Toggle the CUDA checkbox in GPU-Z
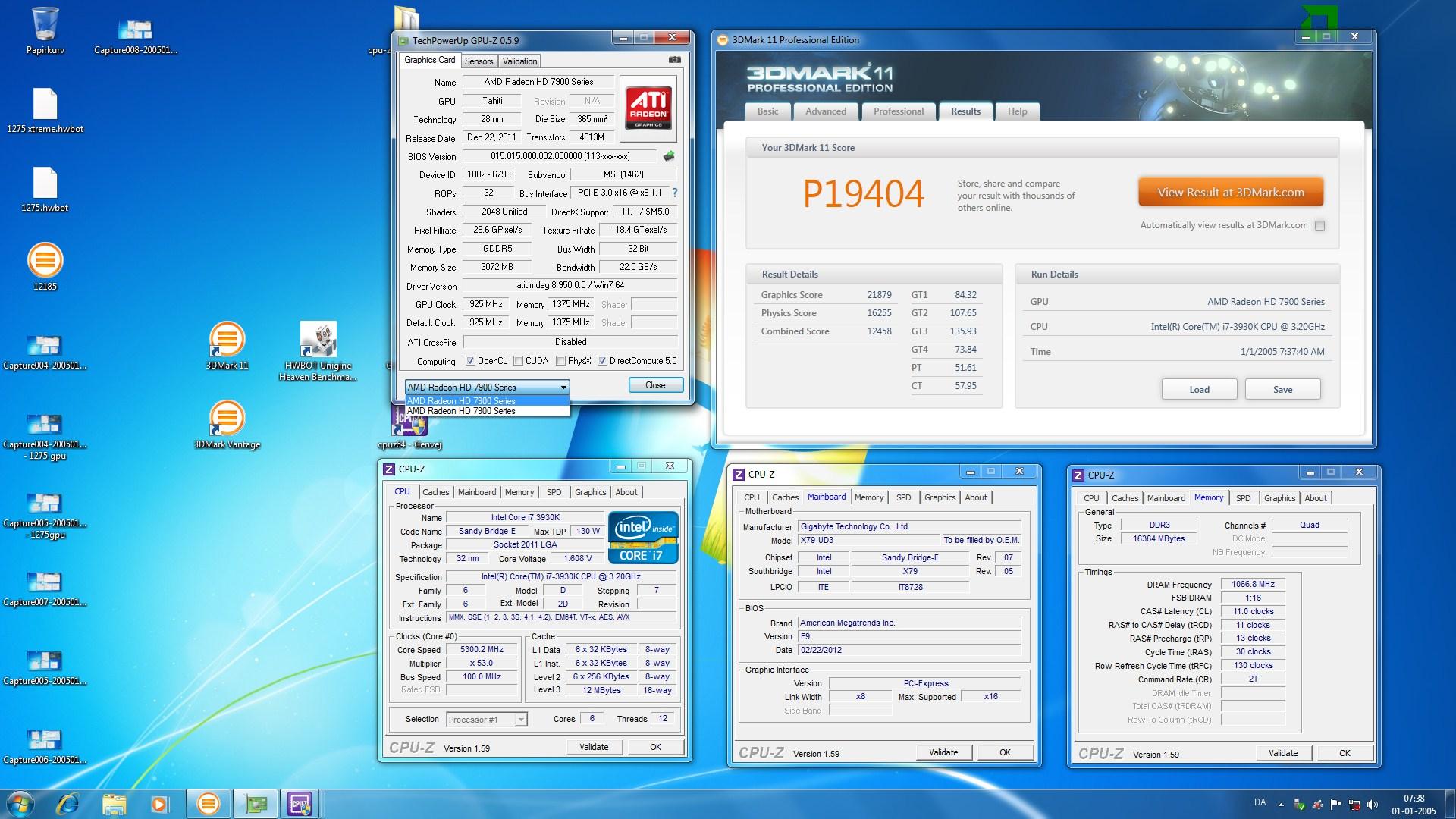1456x819 pixels. (x=519, y=361)
